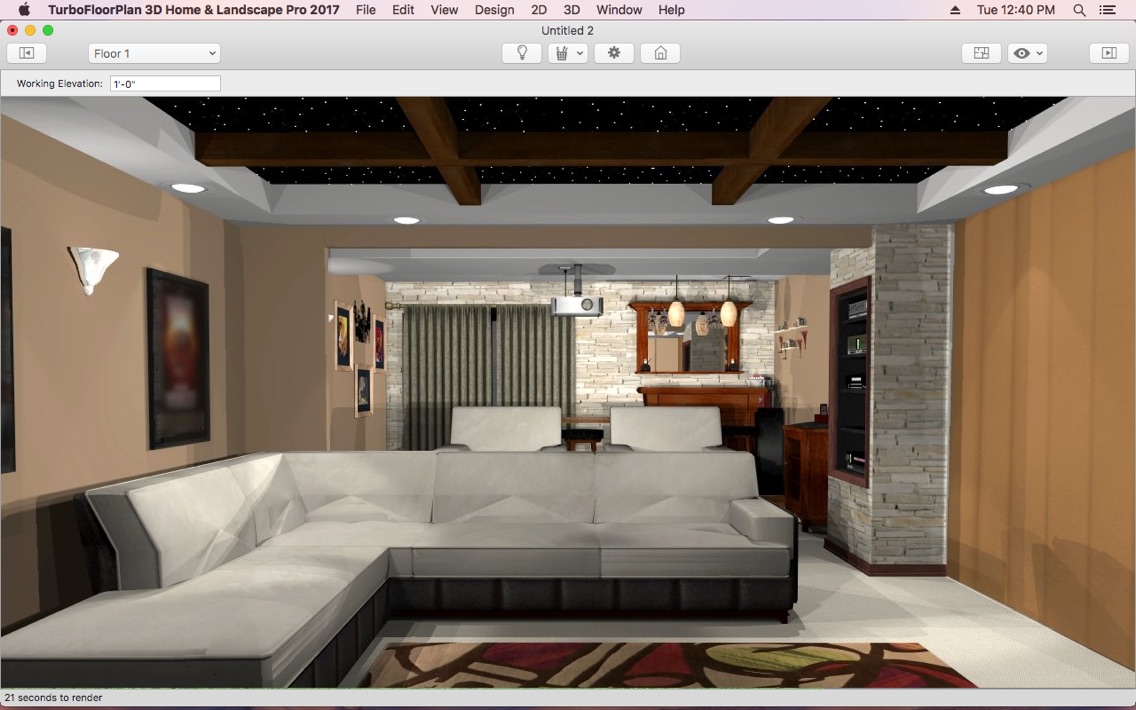Select the floor plan layout icon

(980, 52)
